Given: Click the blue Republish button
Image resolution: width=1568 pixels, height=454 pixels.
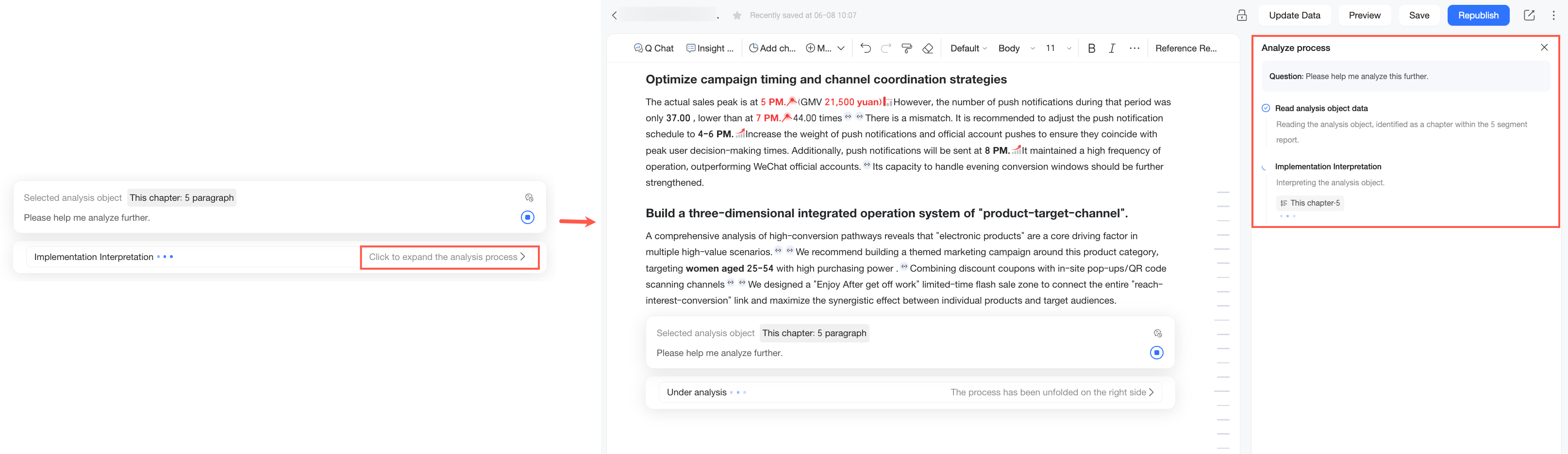Looking at the screenshot, I should point(1478,15).
